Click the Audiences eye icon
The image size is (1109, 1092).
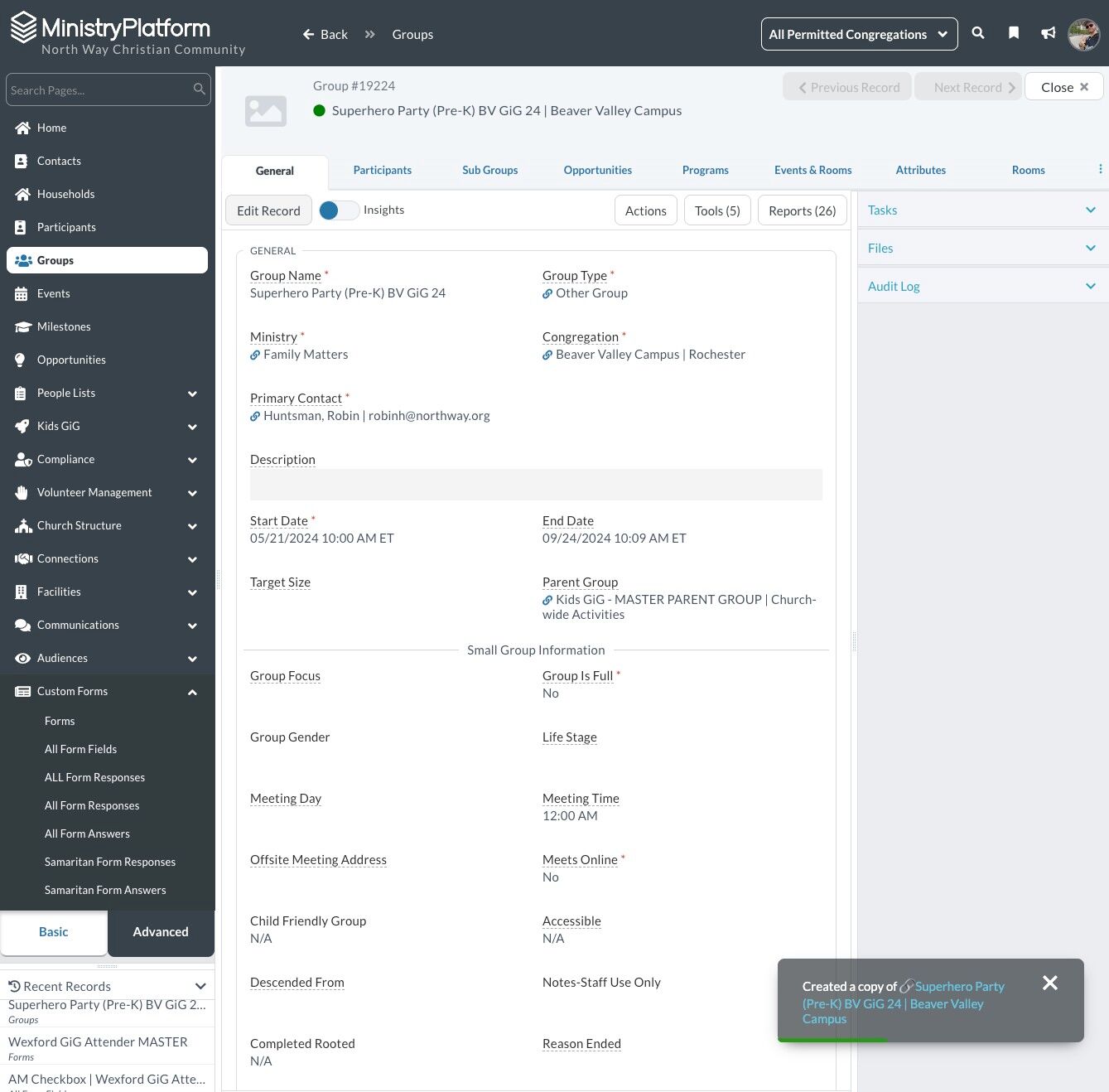click(22, 658)
